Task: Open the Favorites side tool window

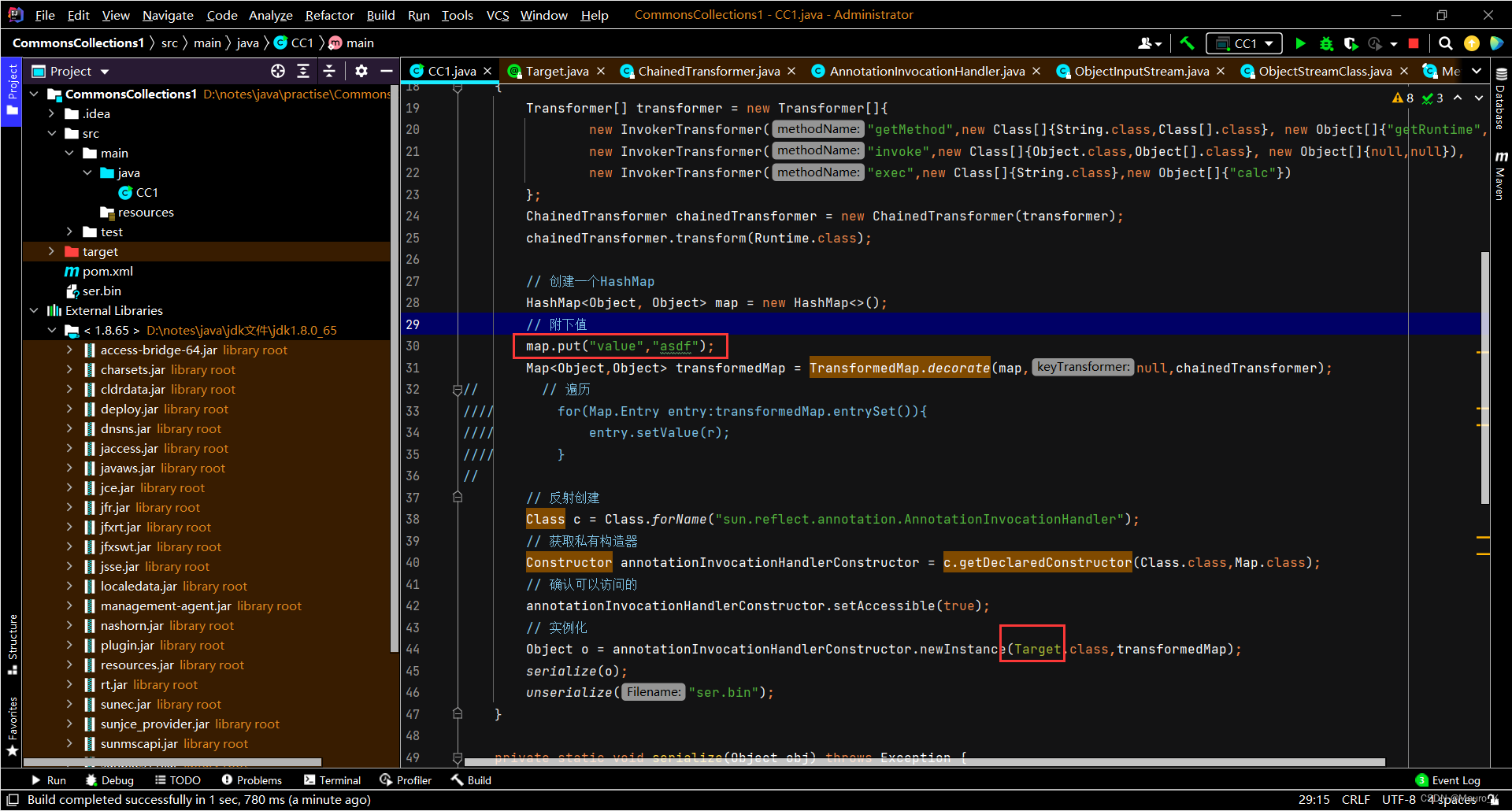Action: pos(12,726)
